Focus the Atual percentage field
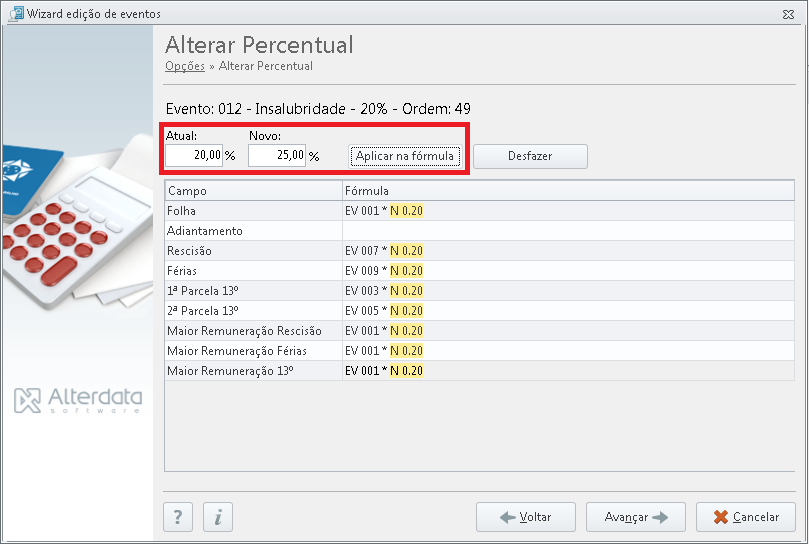Screen dimensions: 809x544 coord(194,155)
